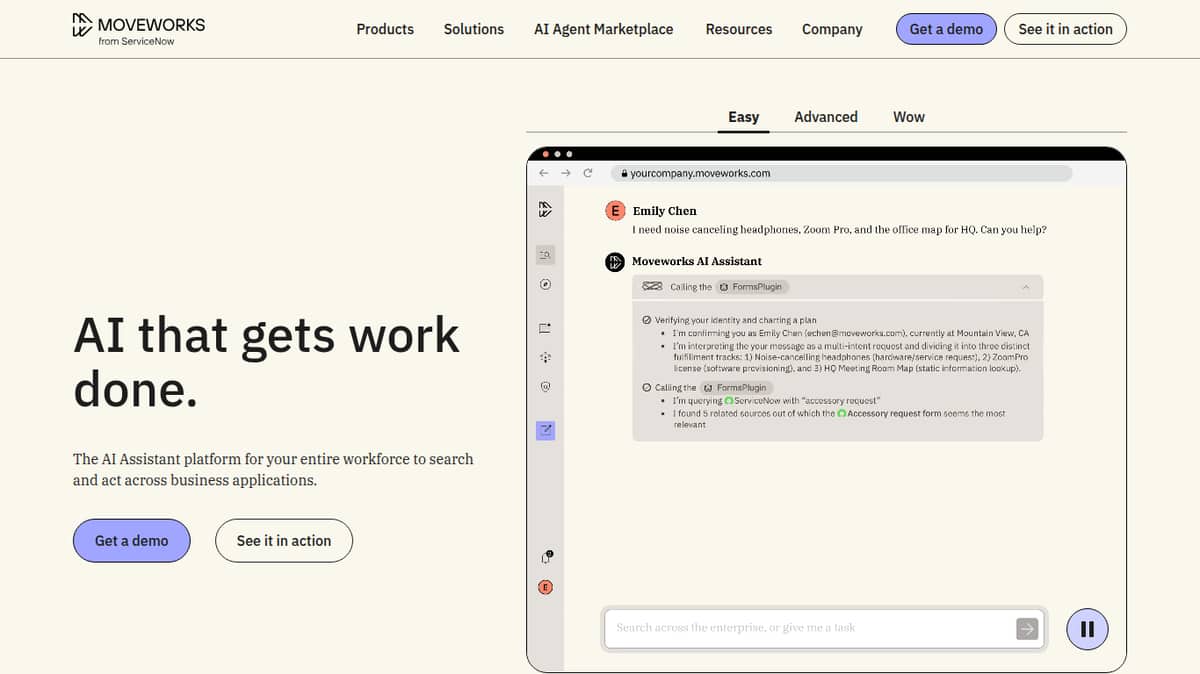Click the Emily Chen name in the chat
The image size is (1200, 674).
coord(665,211)
